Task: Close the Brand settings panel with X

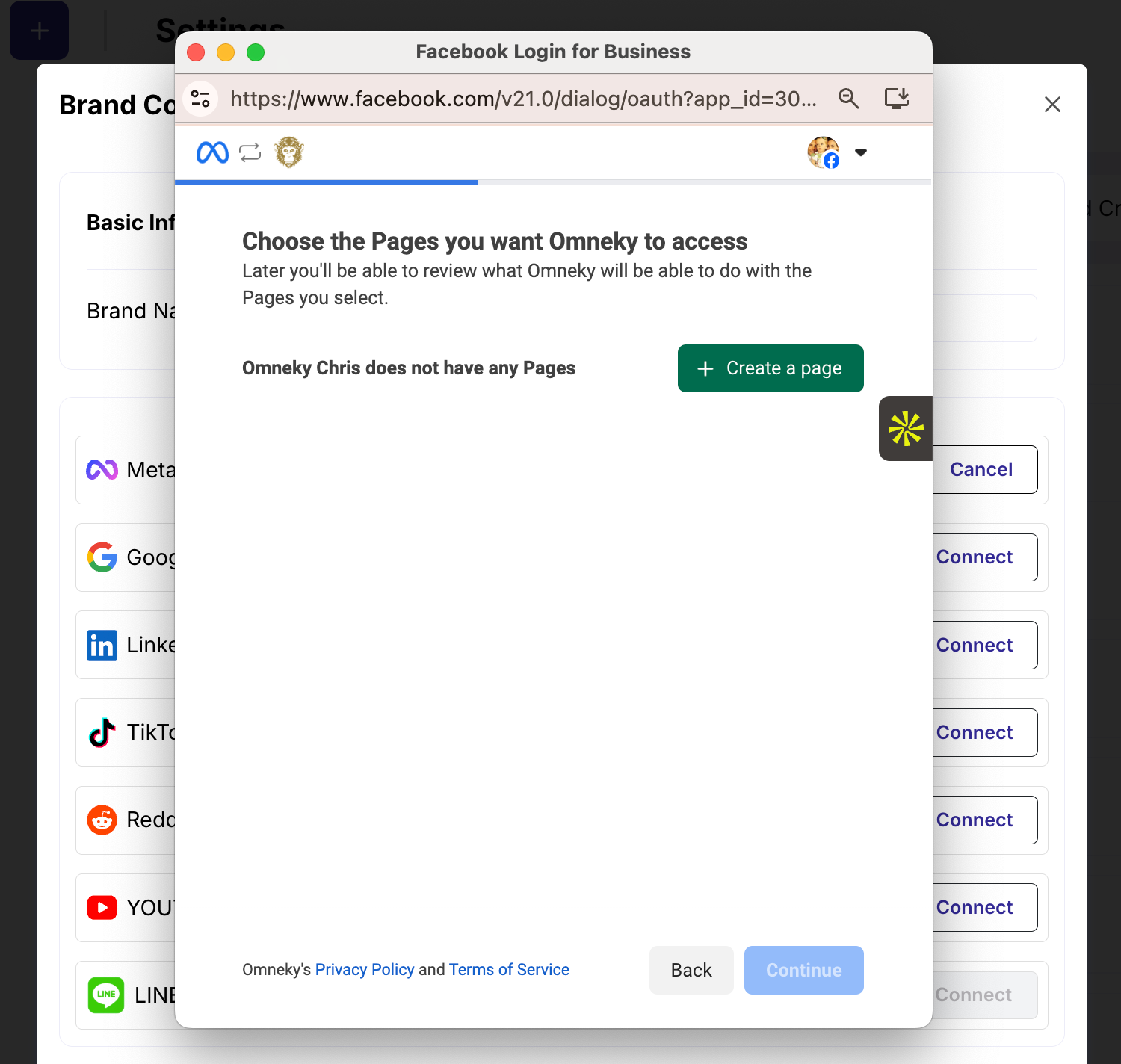Action: coord(1052,105)
